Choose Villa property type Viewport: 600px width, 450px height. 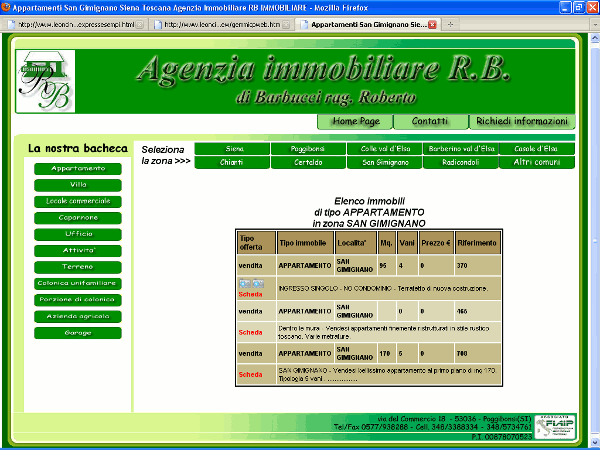pos(78,185)
